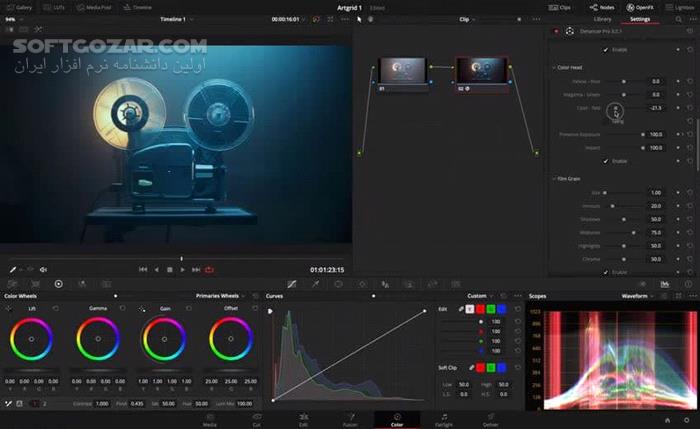700x429 pixels.
Task: Toggle the red loop playback button
Action: 209,269
